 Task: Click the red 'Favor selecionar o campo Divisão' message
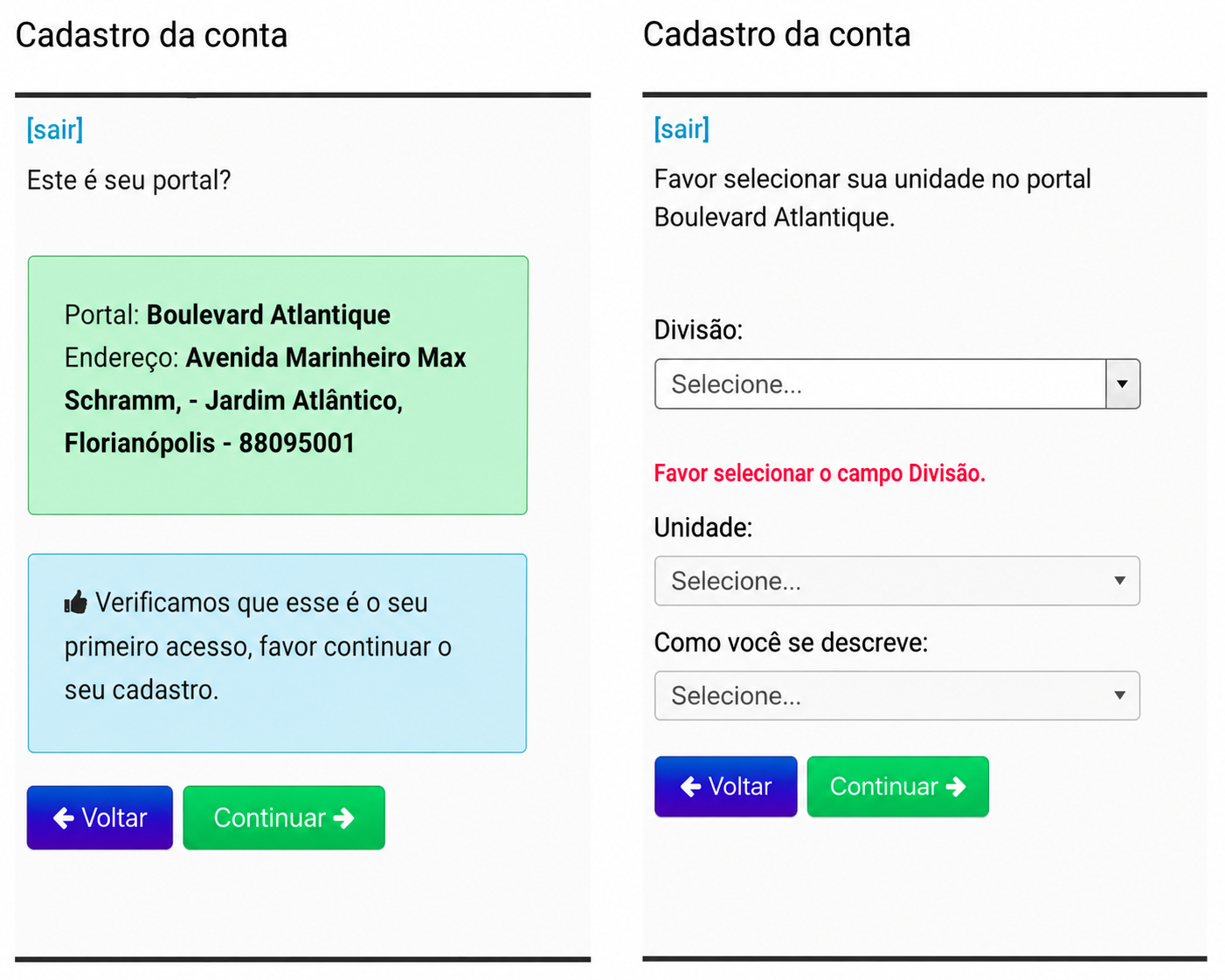tap(820, 473)
